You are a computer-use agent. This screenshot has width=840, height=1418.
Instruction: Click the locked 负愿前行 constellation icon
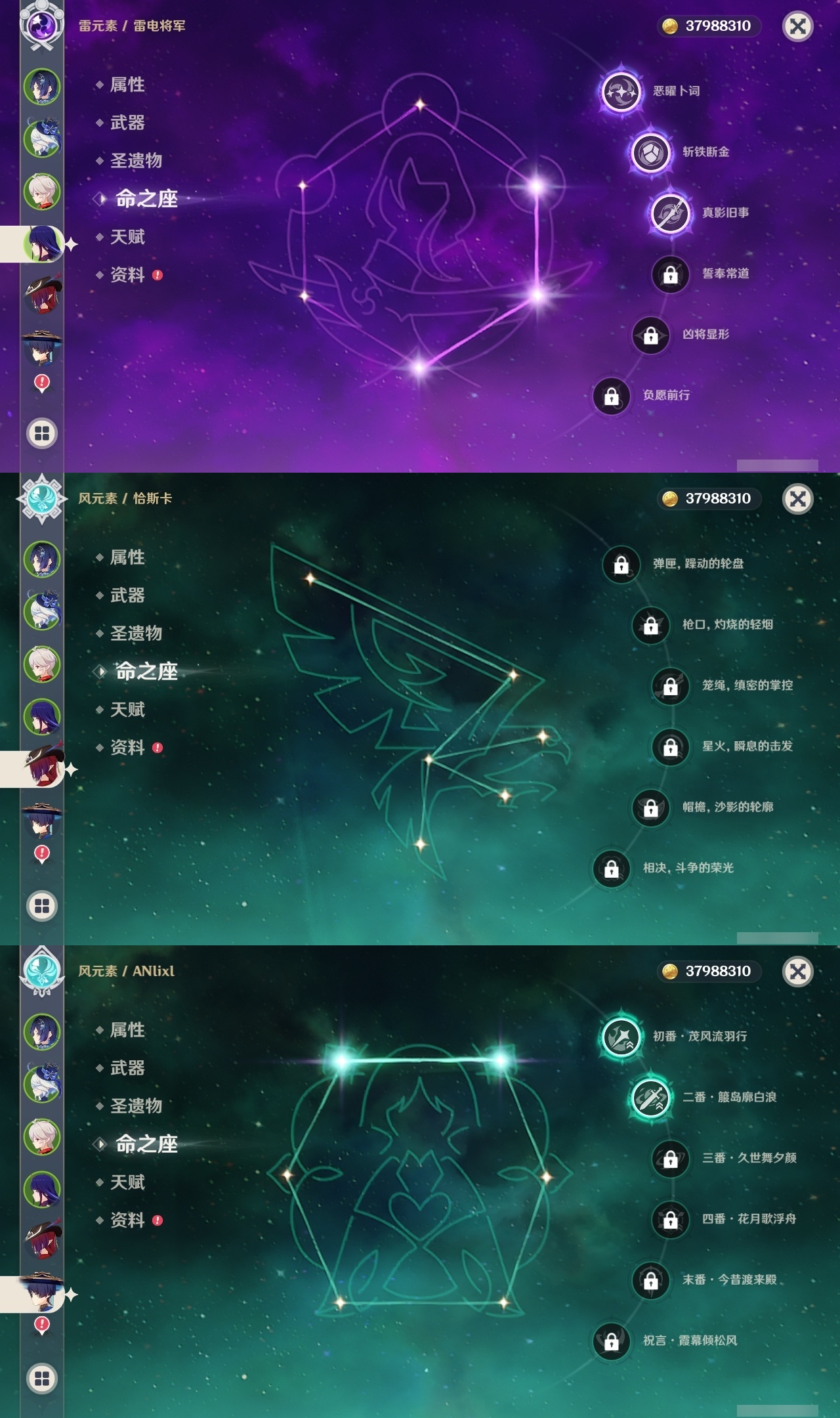click(x=611, y=396)
